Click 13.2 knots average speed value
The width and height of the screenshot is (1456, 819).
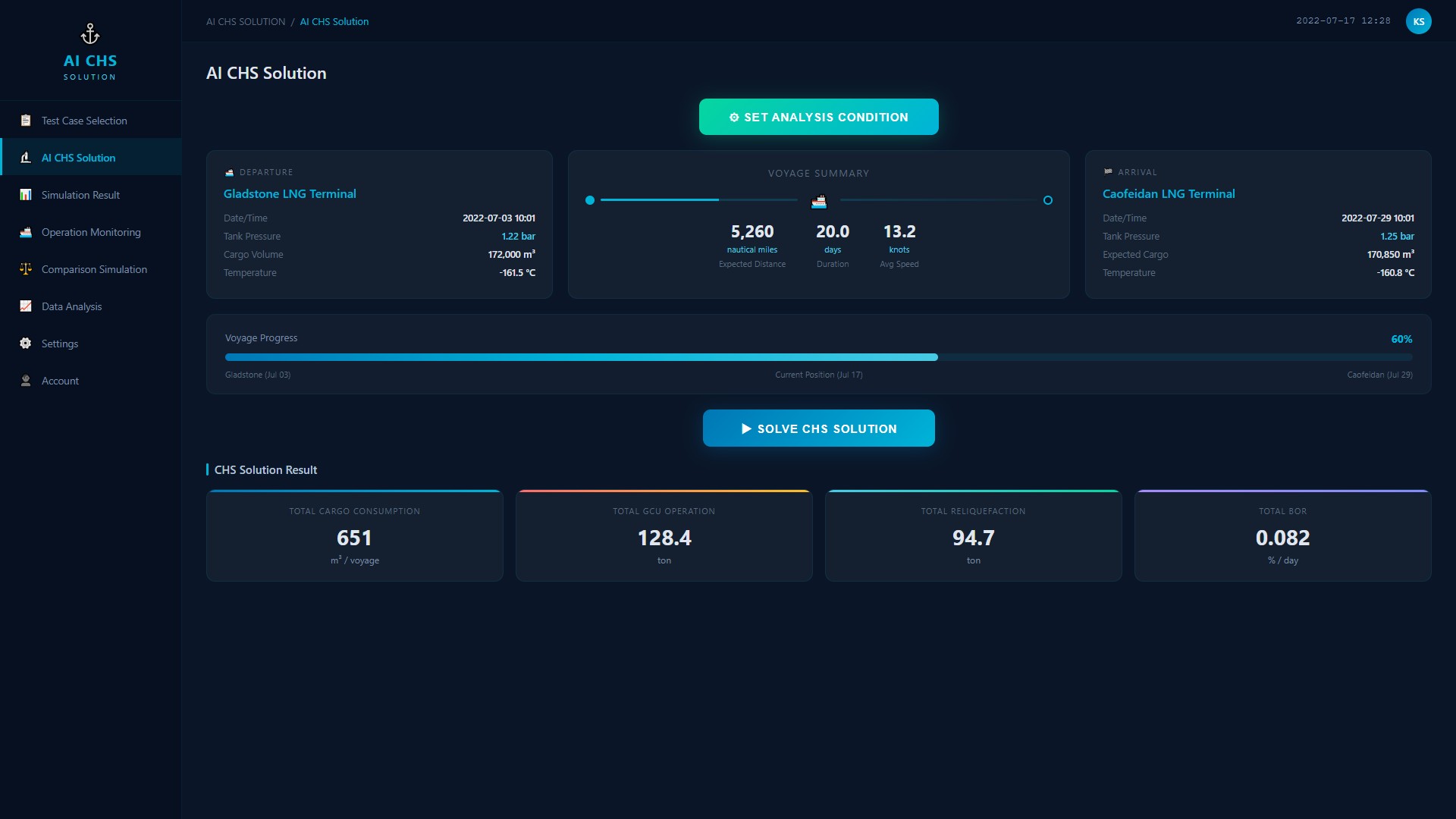(x=899, y=232)
